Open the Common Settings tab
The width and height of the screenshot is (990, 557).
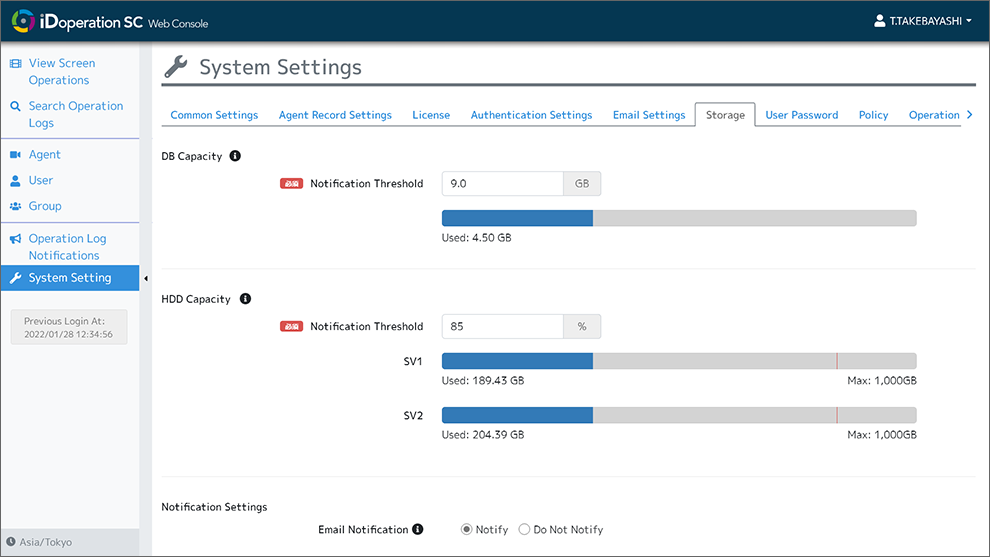[214, 115]
